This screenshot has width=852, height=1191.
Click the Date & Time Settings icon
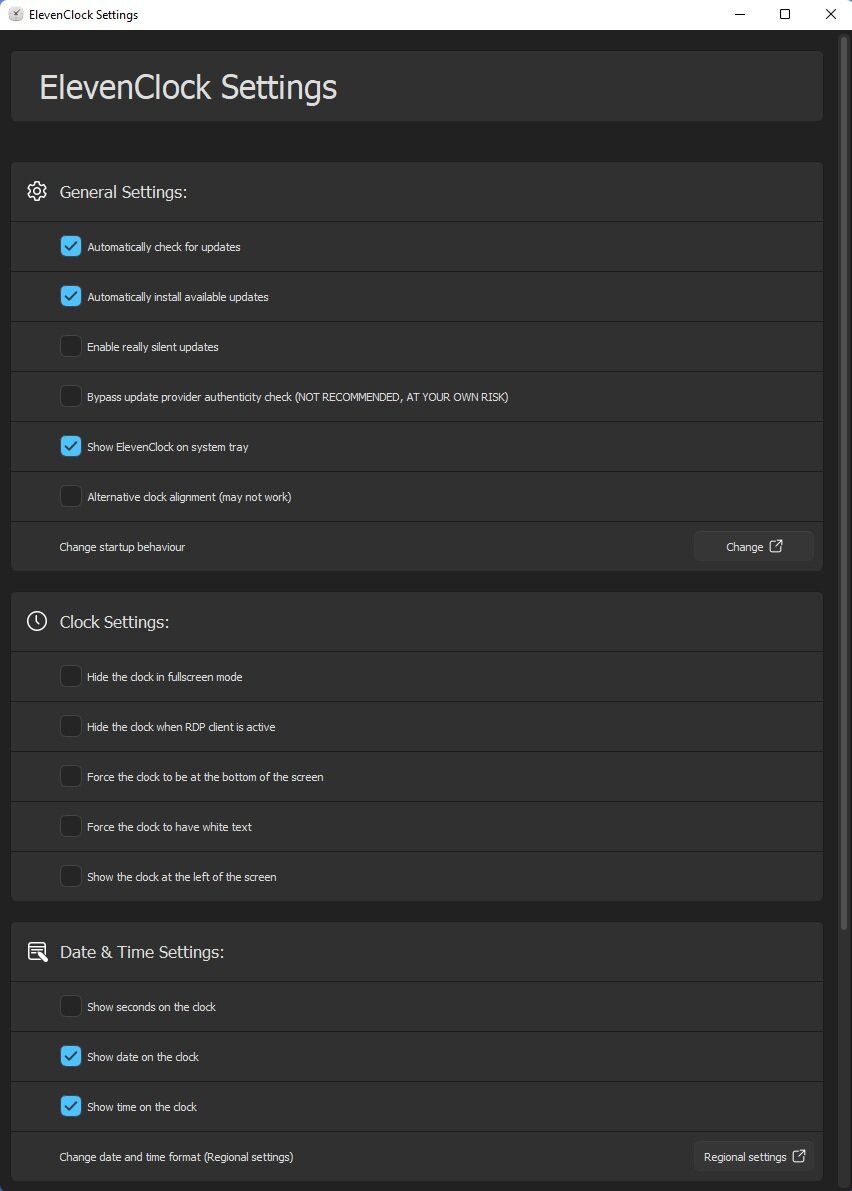pyautogui.click(x=37, y=951)
